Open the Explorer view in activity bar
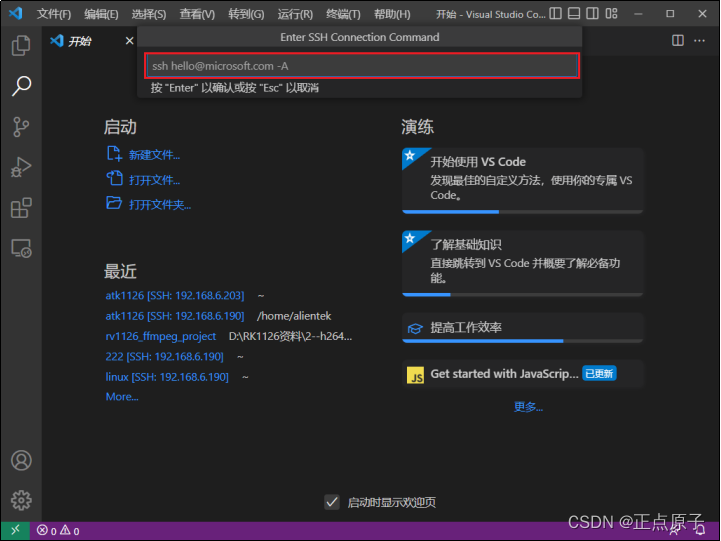721x541 pixels. point(21,46)
